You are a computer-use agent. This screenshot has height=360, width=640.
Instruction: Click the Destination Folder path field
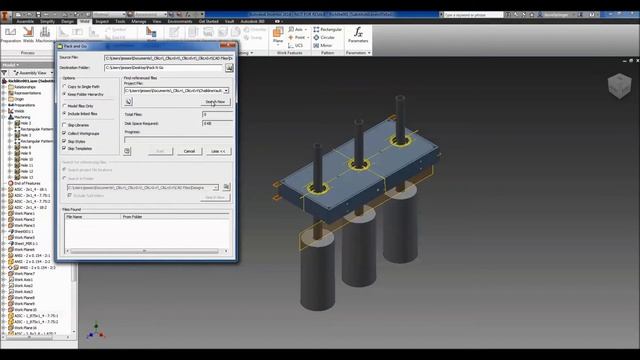[164, 67]
